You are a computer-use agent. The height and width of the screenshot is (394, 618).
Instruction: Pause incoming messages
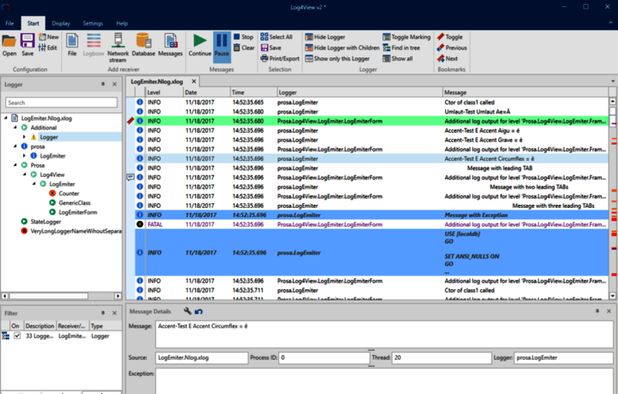(222, 47)
